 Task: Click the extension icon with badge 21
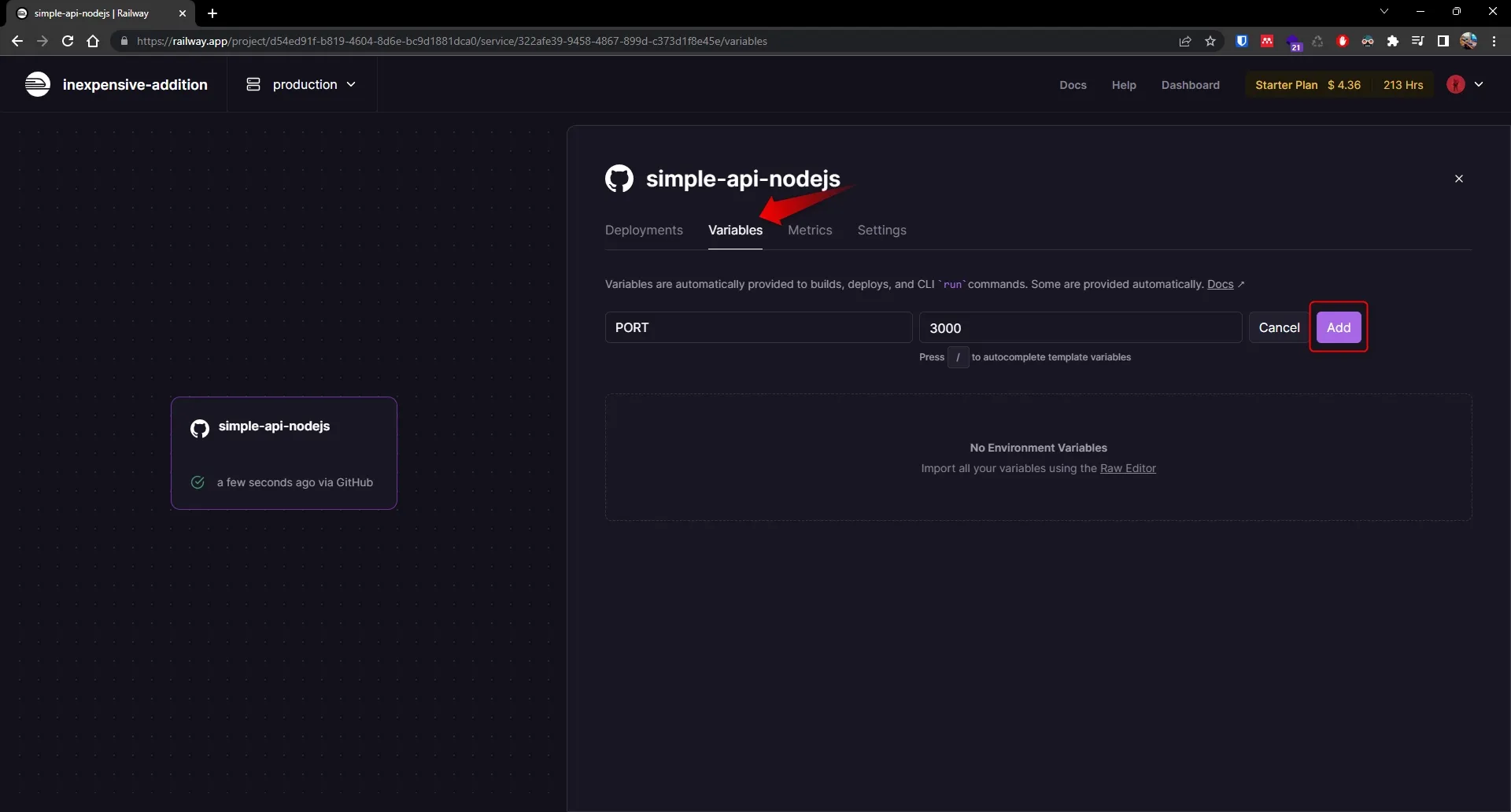tap(1293, 42)
